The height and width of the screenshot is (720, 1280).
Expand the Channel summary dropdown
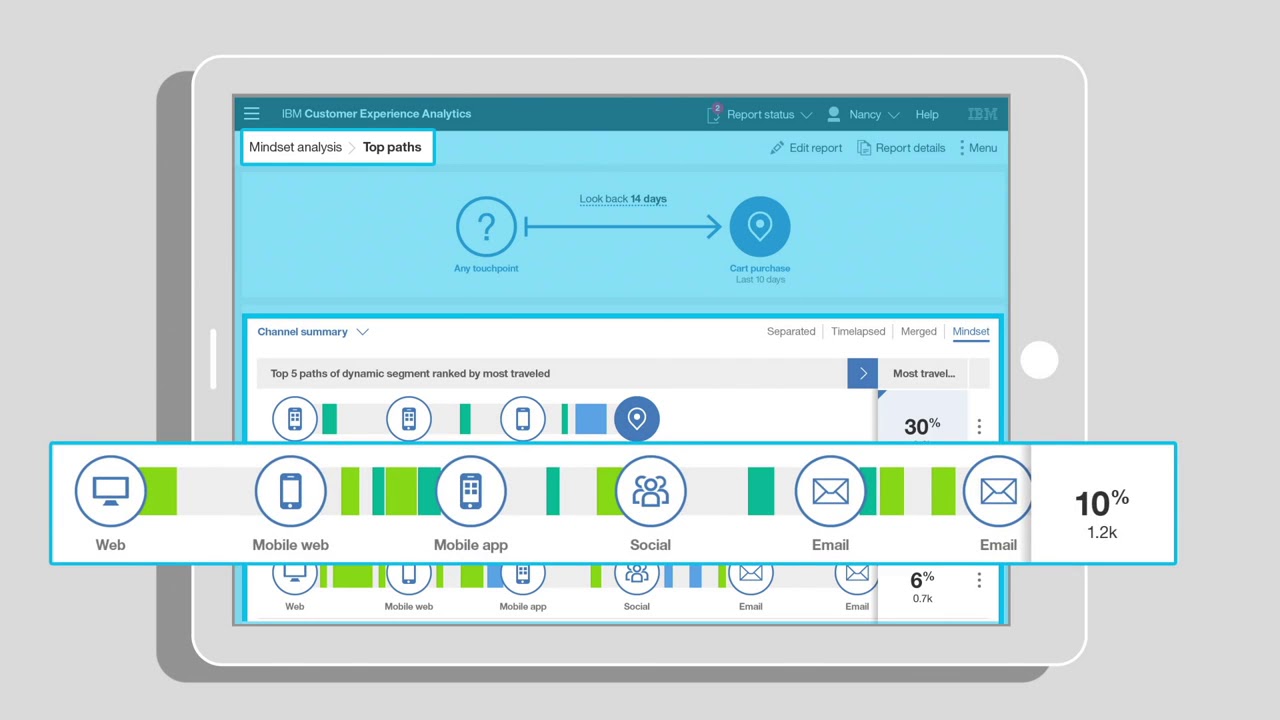313,332
